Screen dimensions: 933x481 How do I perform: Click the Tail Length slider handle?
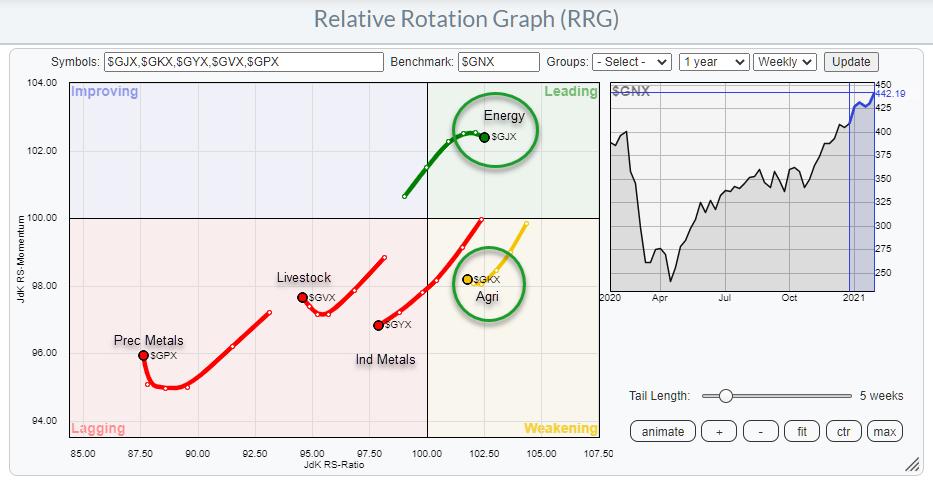[725, 396]
